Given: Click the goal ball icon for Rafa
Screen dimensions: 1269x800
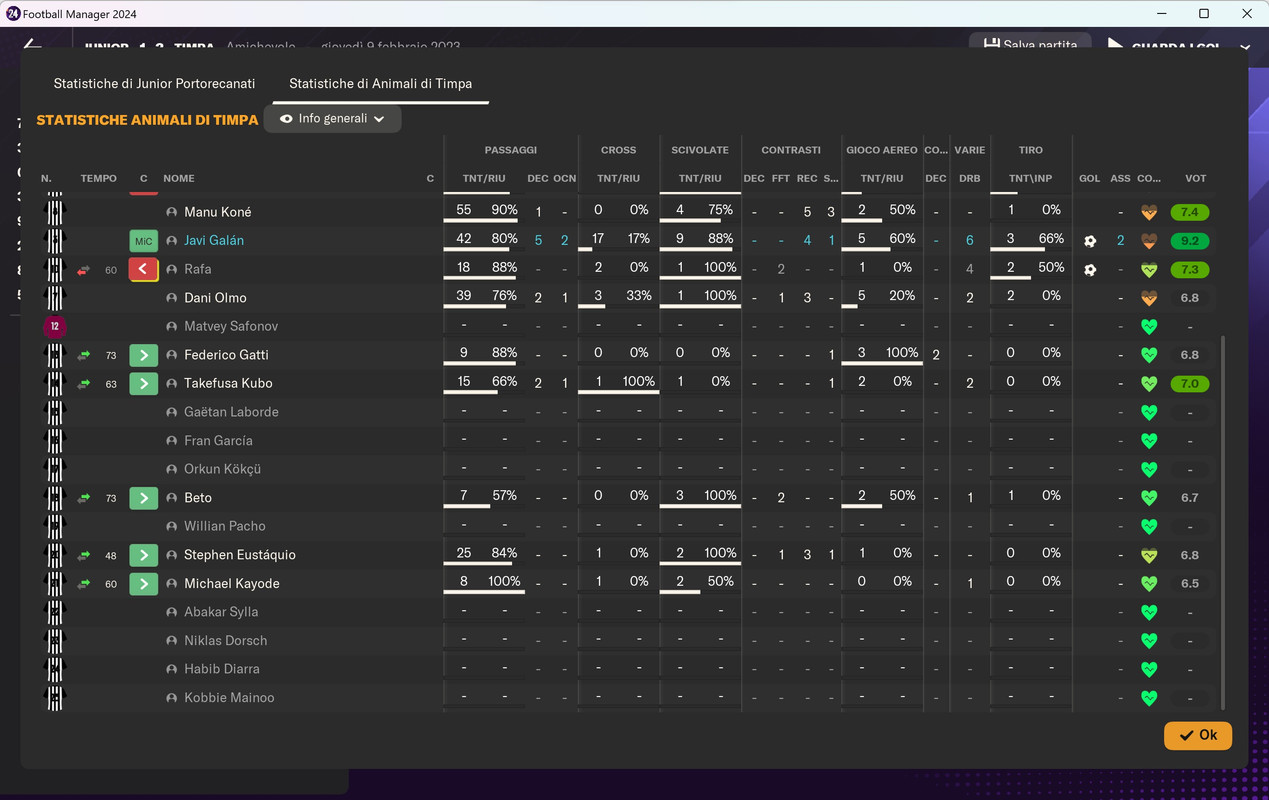Looking at the screenshot, I should pyautogui.click(x=1090, y=270).
